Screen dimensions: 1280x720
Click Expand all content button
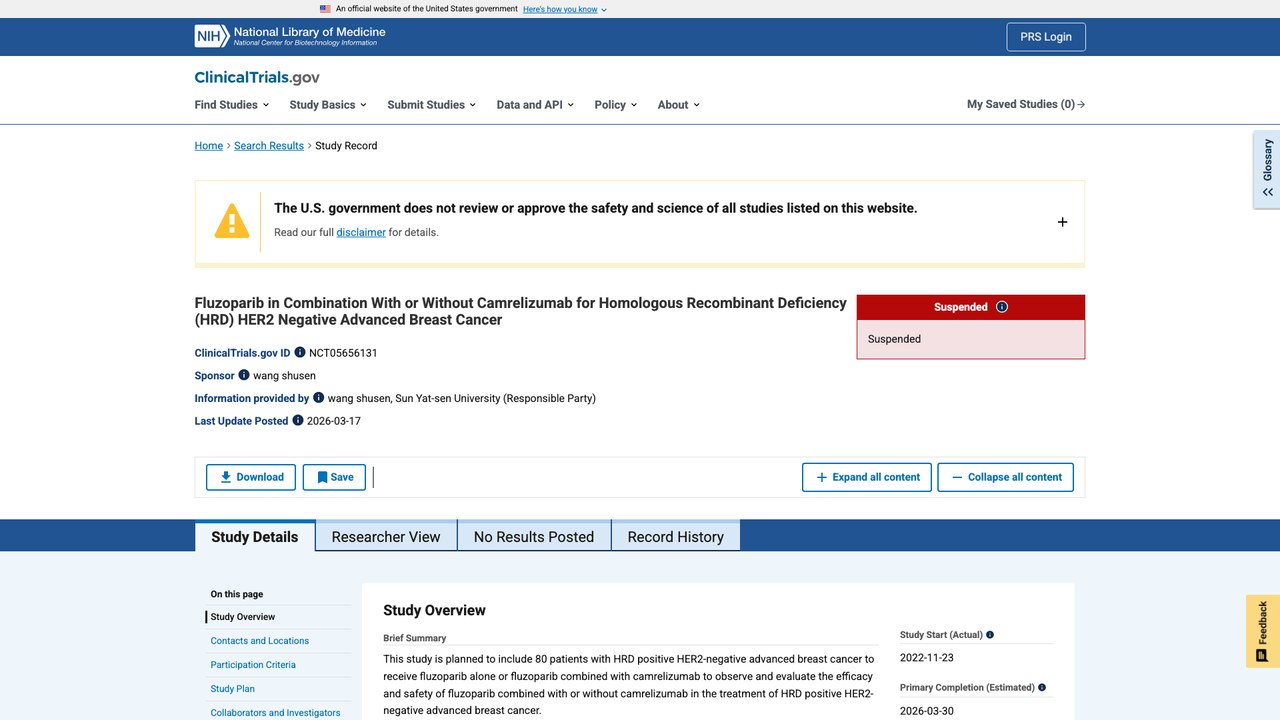point(867,477)
